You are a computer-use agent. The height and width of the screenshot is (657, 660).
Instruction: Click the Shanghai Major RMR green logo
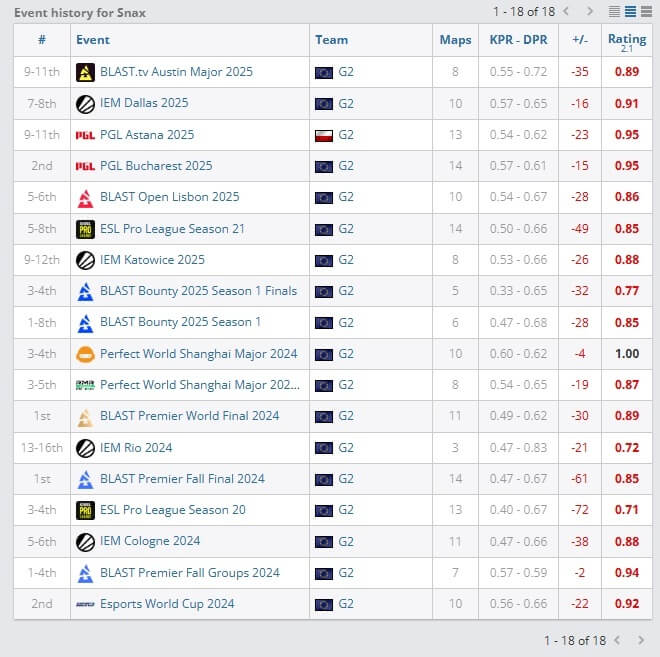click(85, 385)
